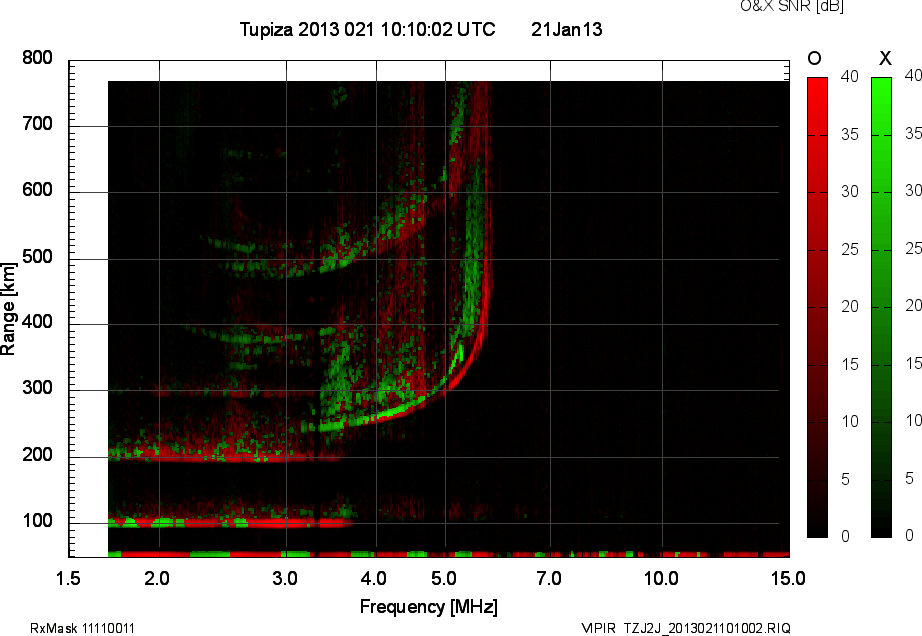Image resolution: width=922 pixels, height=636 pixels.
Task: Click the 700 tick on Range axis
Action: pos(38,124)
